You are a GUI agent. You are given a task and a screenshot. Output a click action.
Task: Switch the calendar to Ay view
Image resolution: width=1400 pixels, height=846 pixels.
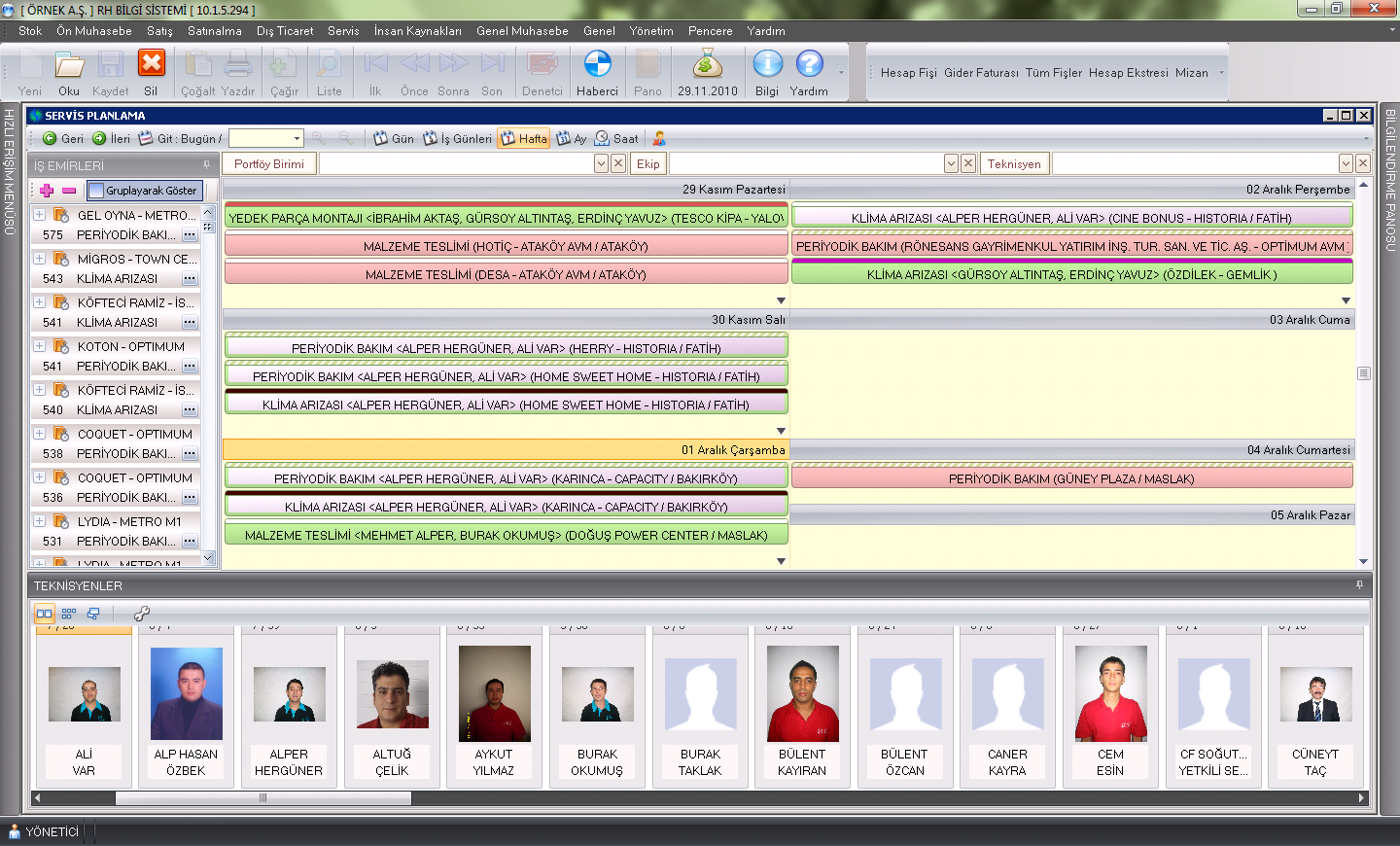tap(572, 139)
